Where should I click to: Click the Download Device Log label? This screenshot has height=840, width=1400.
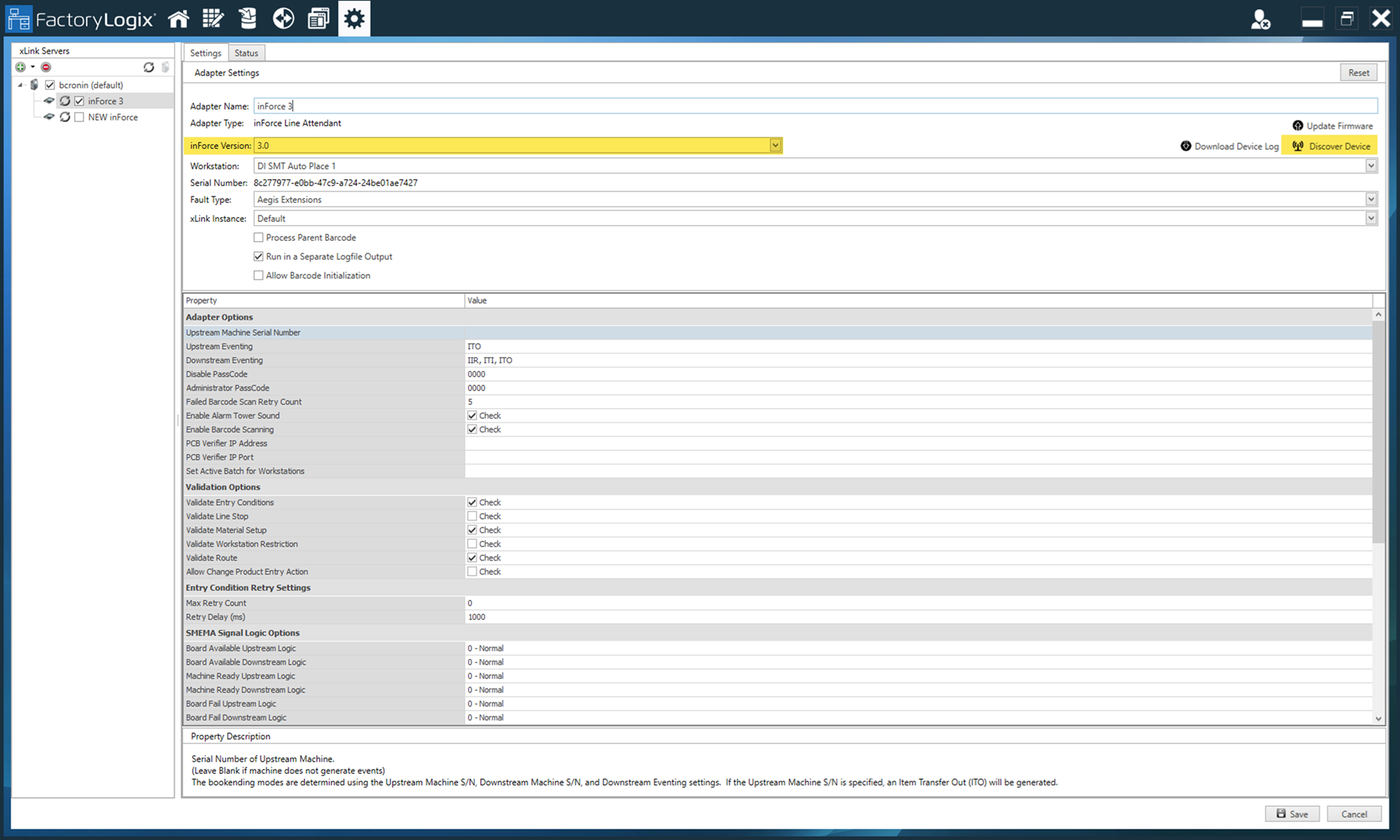pyautogui.click(x=1236, y=146)
